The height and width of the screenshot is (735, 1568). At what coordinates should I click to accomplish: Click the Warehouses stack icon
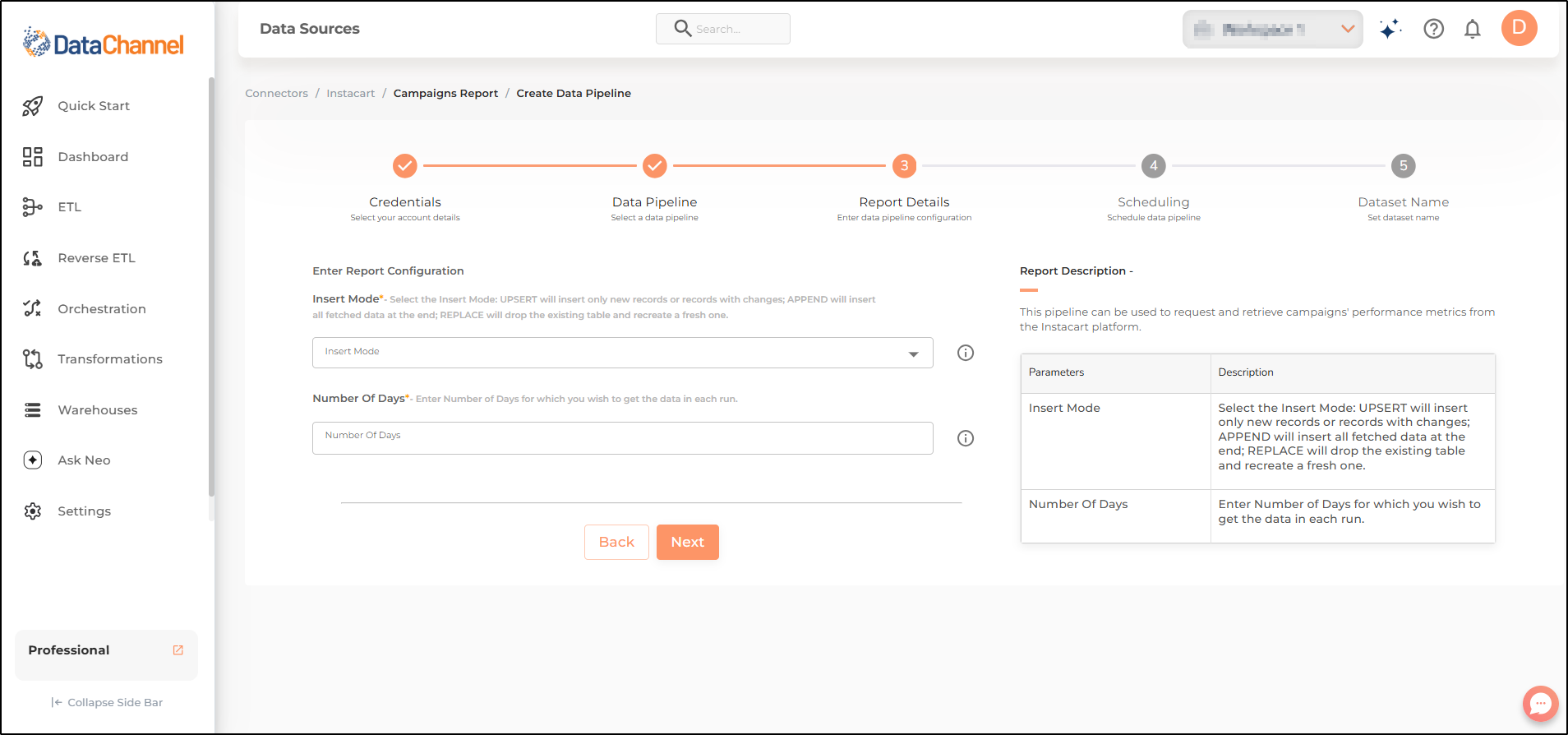pos(32,409)
